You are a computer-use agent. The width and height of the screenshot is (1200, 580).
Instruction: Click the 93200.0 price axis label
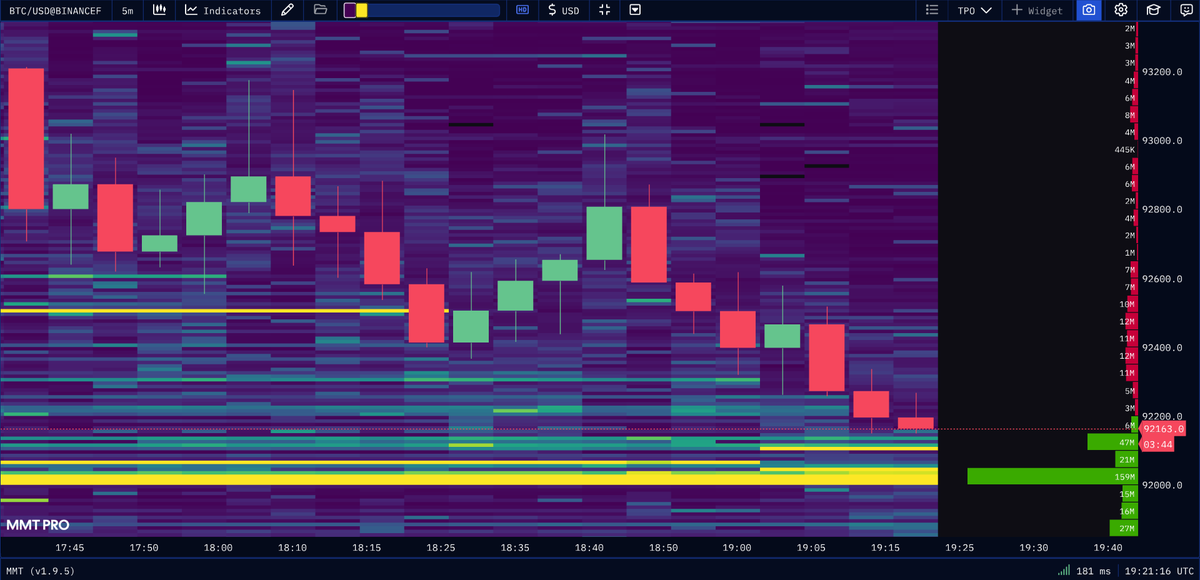pyautogui.click(x=1163, y=72)
